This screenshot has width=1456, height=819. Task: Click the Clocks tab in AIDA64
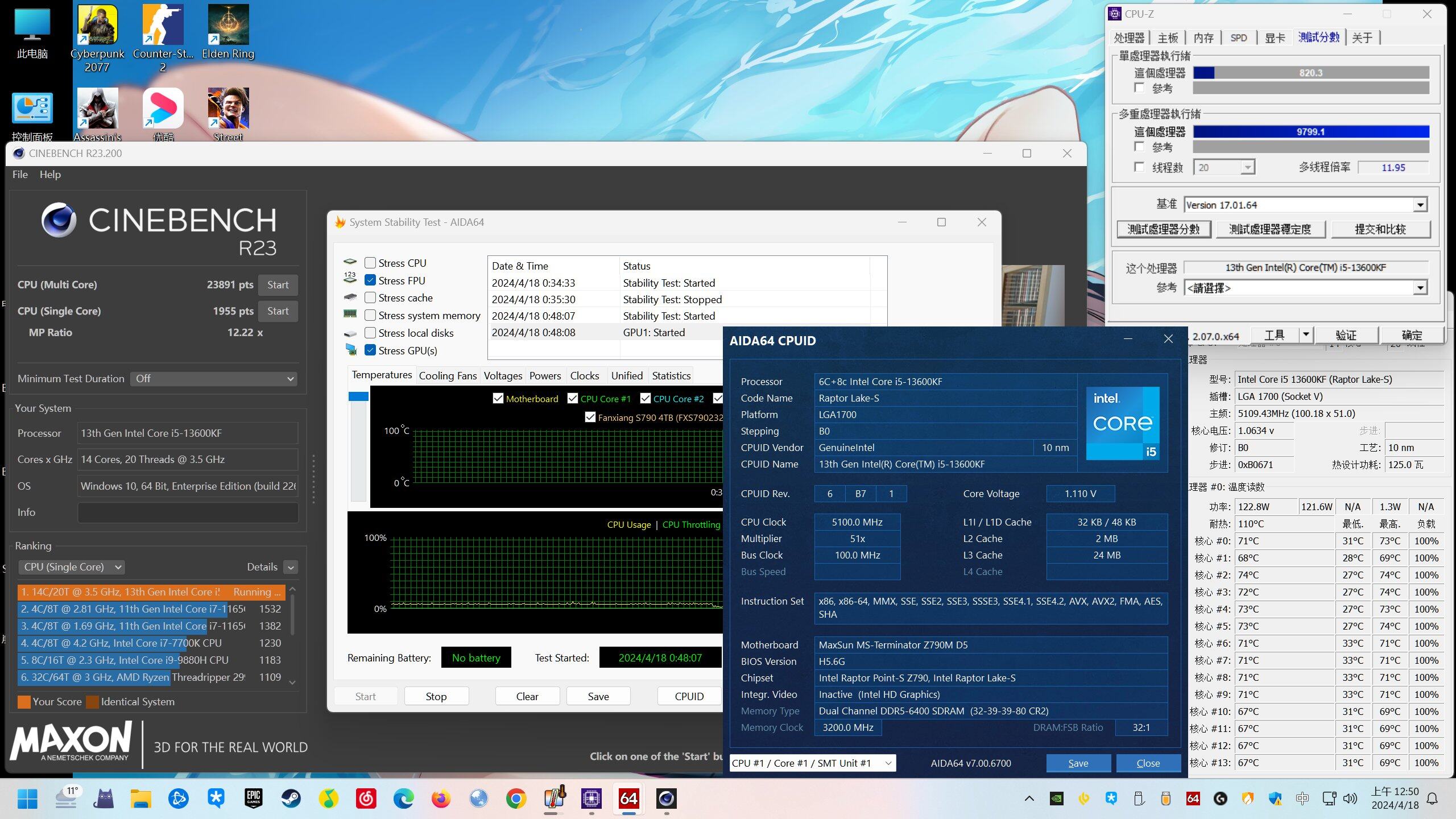[583, 375]
